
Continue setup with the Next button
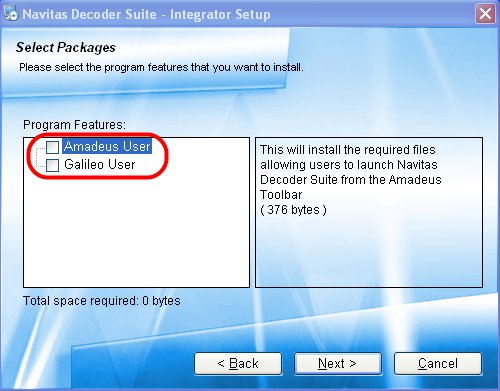coord(338,363)
